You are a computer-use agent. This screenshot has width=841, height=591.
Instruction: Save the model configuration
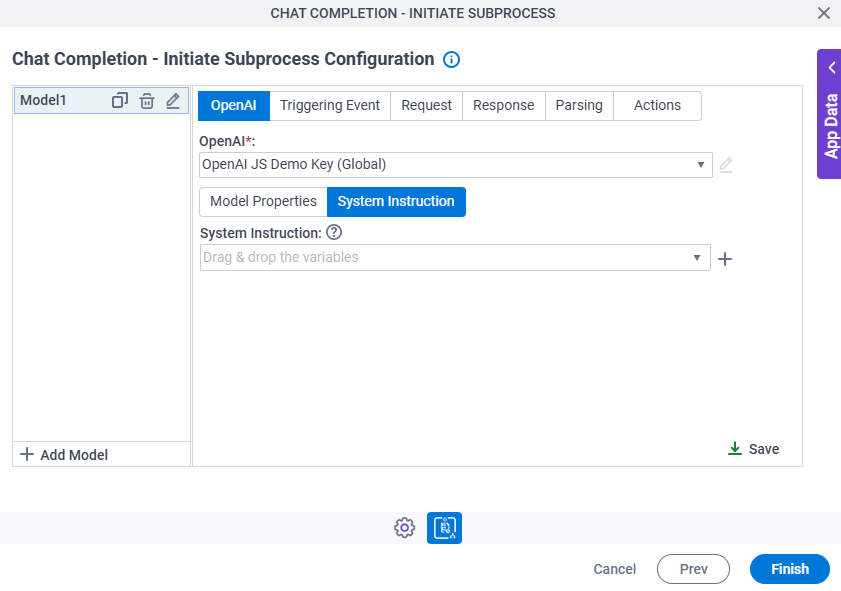point(754,449)
